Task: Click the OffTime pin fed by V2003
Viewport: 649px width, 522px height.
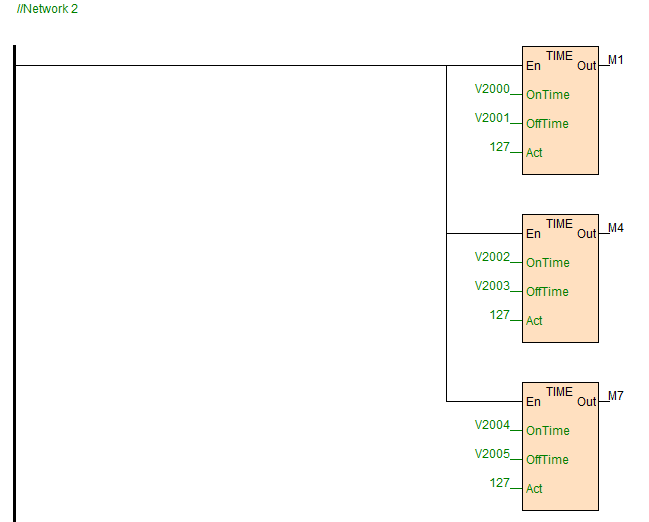Action: [x=547, y=292]
